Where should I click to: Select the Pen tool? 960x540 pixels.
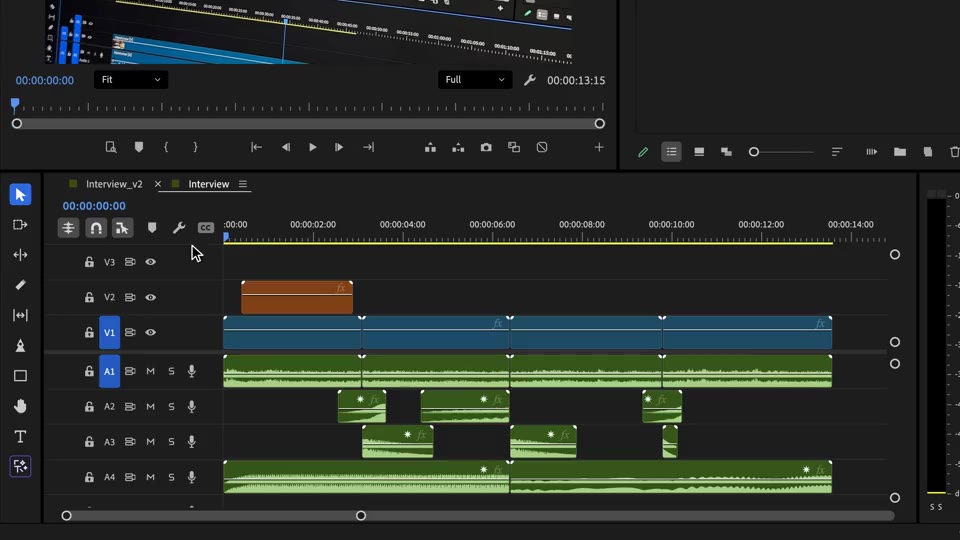[x=20, y=345]
